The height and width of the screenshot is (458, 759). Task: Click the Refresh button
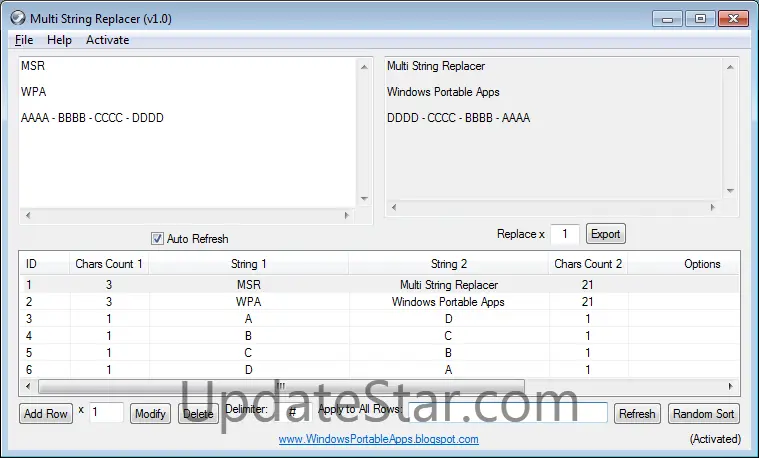637,413
